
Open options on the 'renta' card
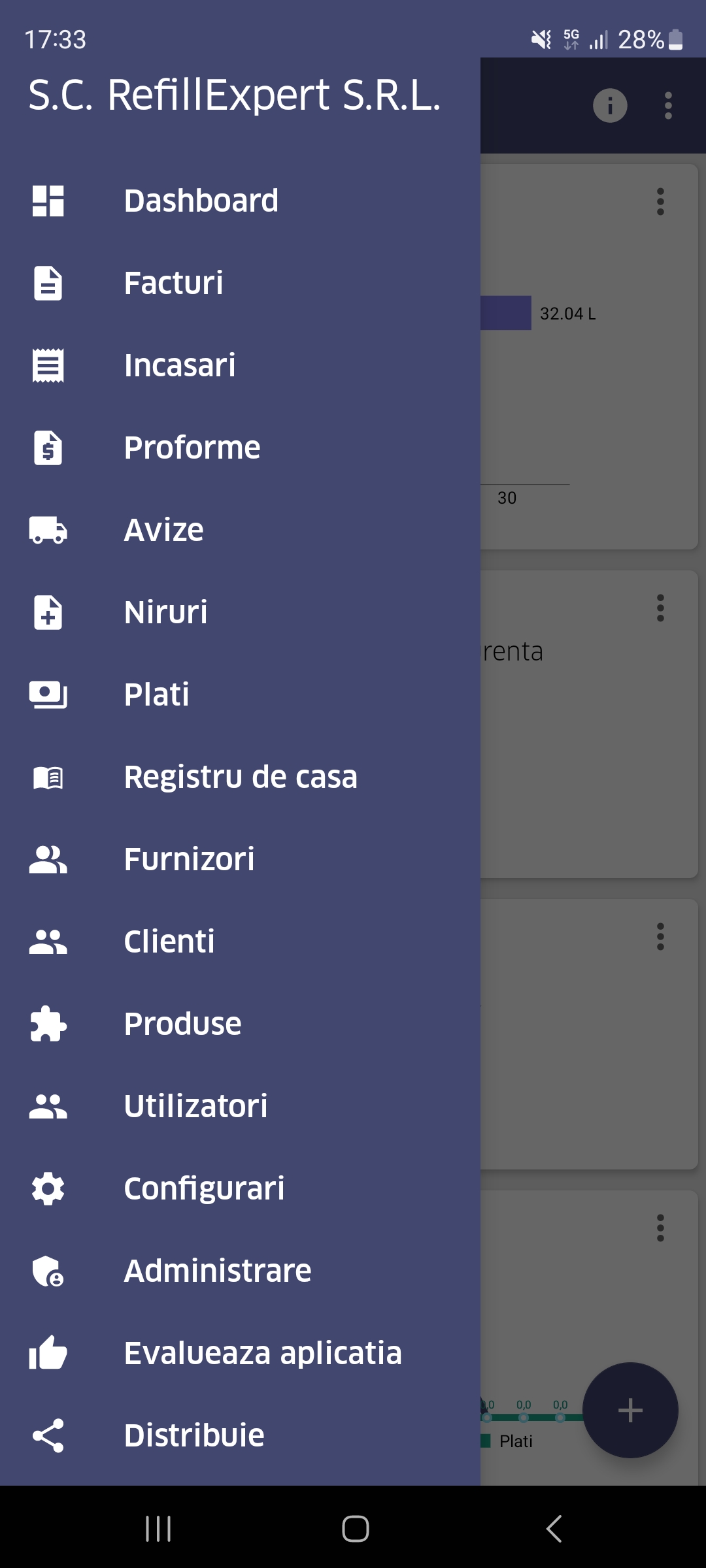tap(660, 608)
